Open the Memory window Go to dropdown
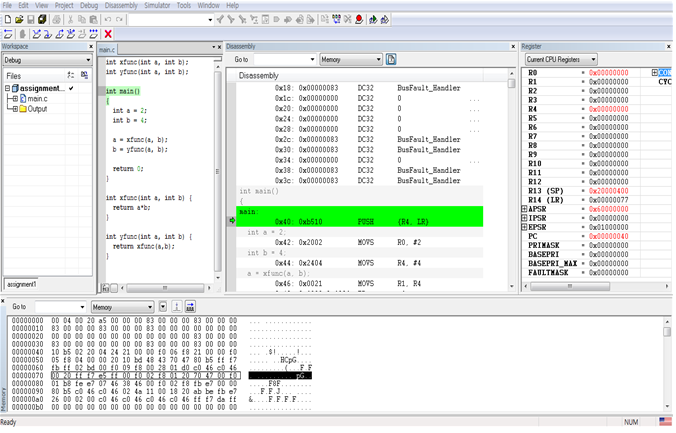This screenshot has height=433, width=676. click(82, 307)
